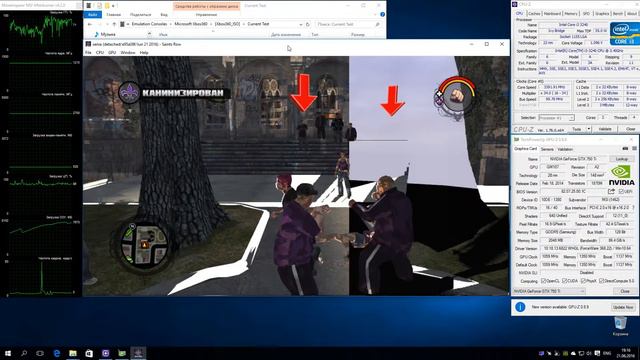Click Microsoft Xbox360 in Explorer breadcrumb

[x=191, y=24]
